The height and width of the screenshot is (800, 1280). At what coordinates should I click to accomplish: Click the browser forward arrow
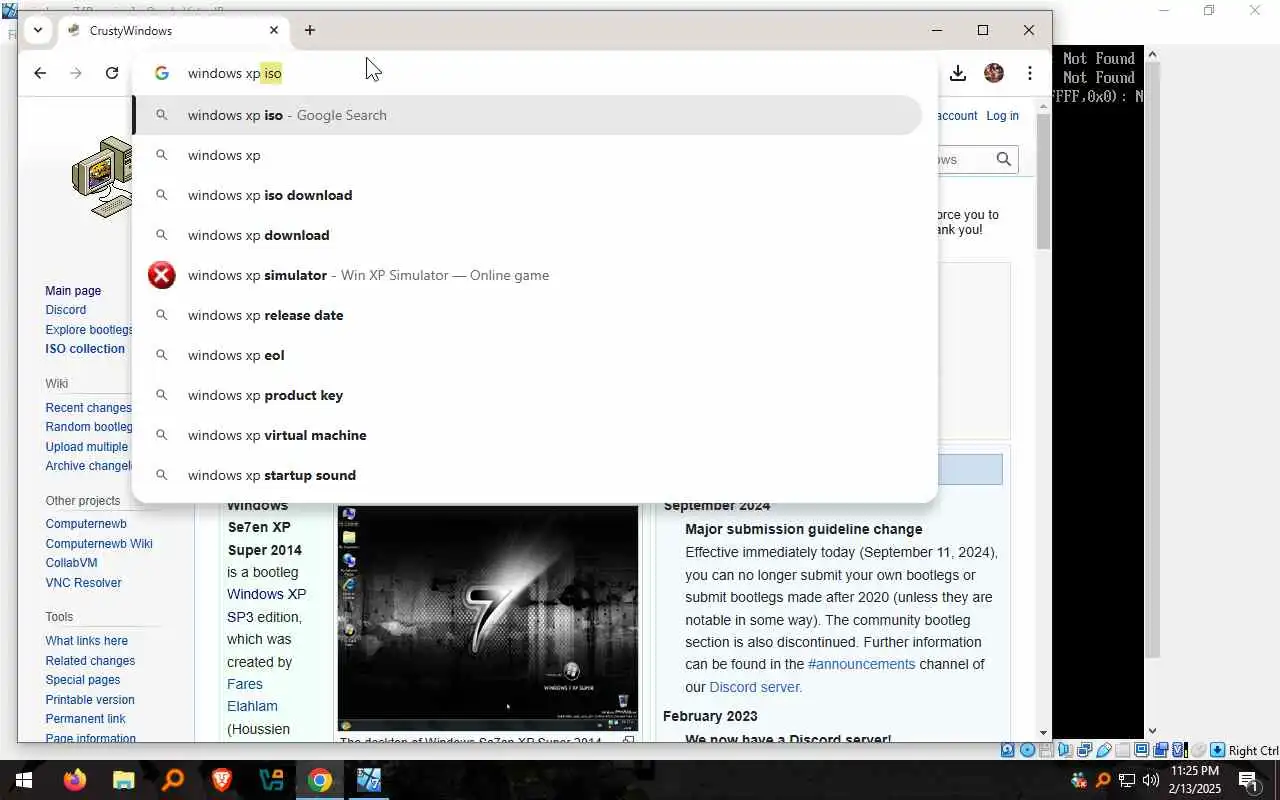click(x=76, y=73)
